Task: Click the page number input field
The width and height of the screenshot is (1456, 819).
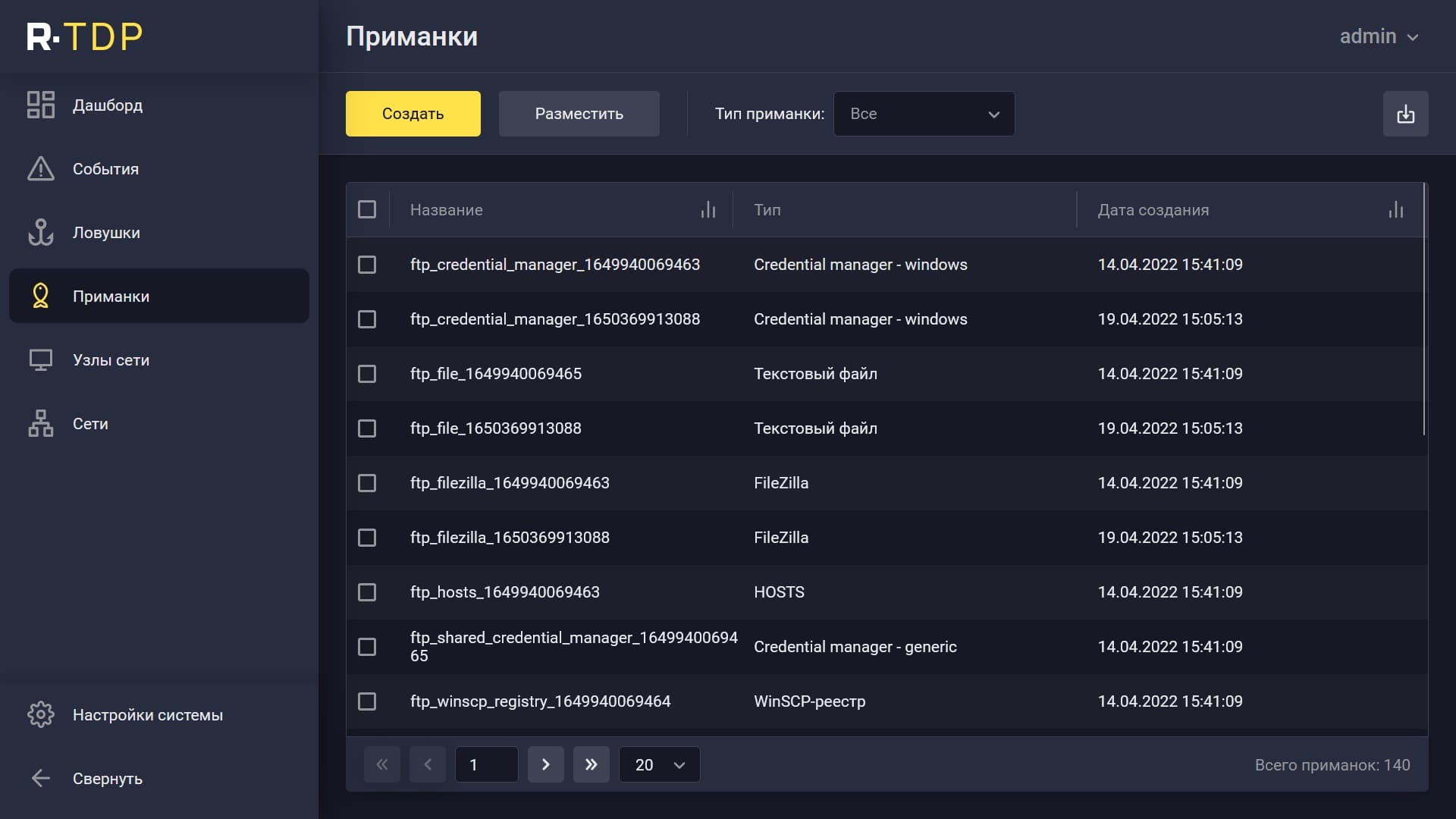Action: coord(487,764)
